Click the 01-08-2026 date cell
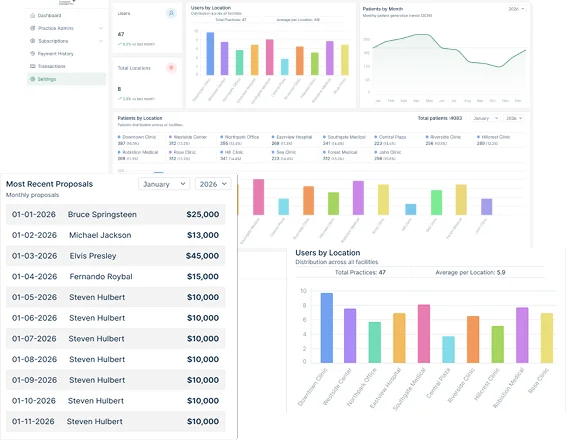 tap(34, 360)
